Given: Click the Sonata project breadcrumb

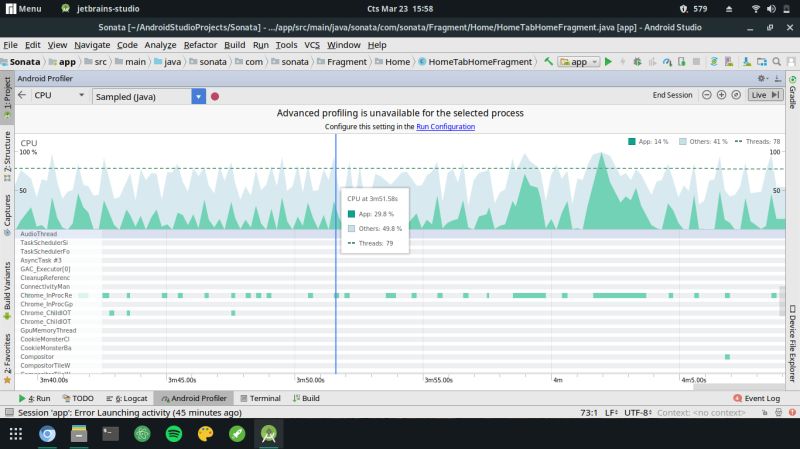Looking at the screenshot, I should pos(20,62).
